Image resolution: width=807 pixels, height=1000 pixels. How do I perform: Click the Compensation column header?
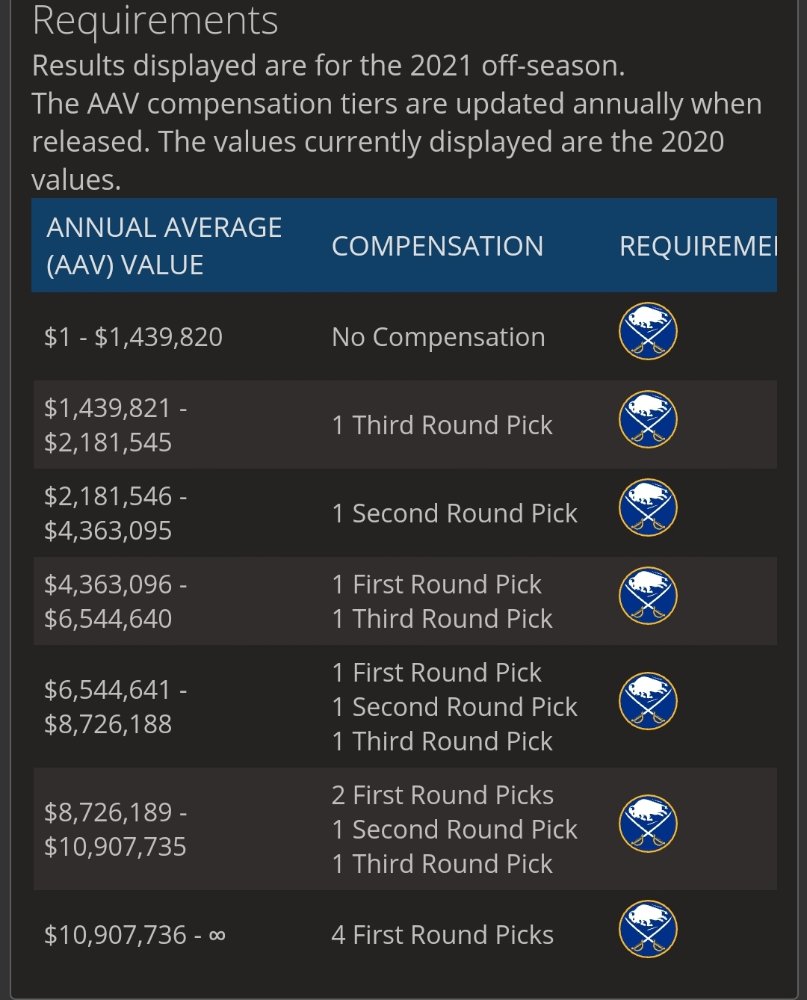[x=438, y=246]
